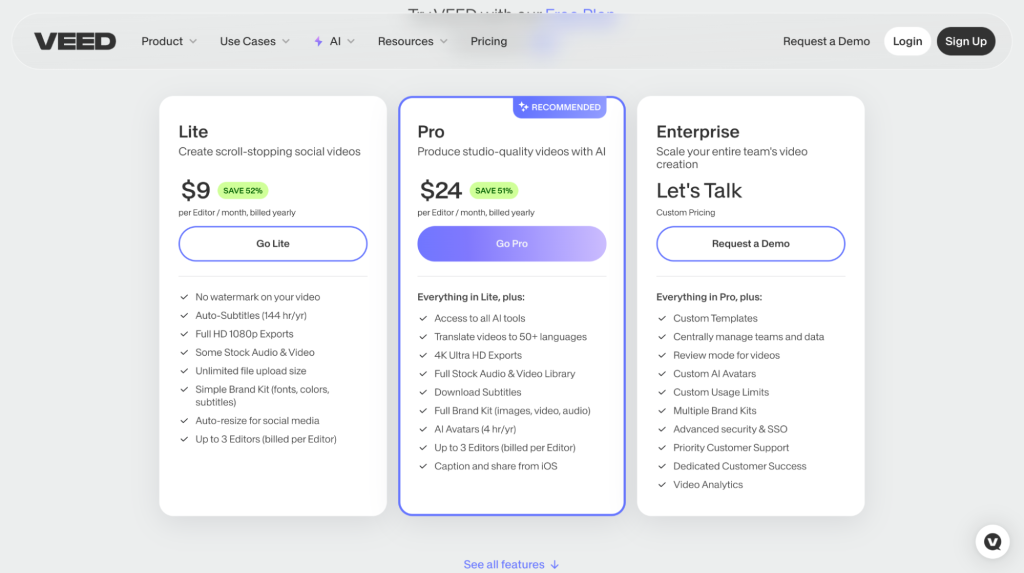Viewport: 1024px width, 573px height.
Task: Click the Let's Talk text
Action: [699, 191]
